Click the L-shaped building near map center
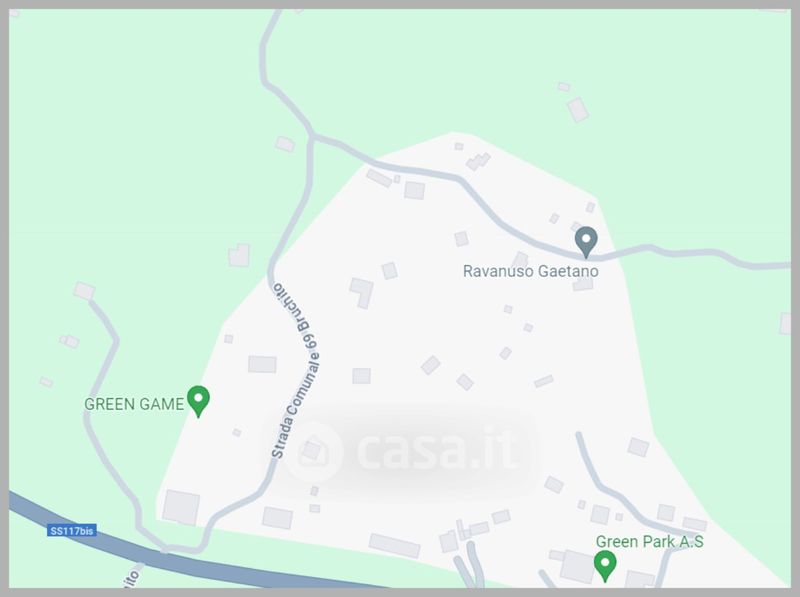 tap(362, 292)
